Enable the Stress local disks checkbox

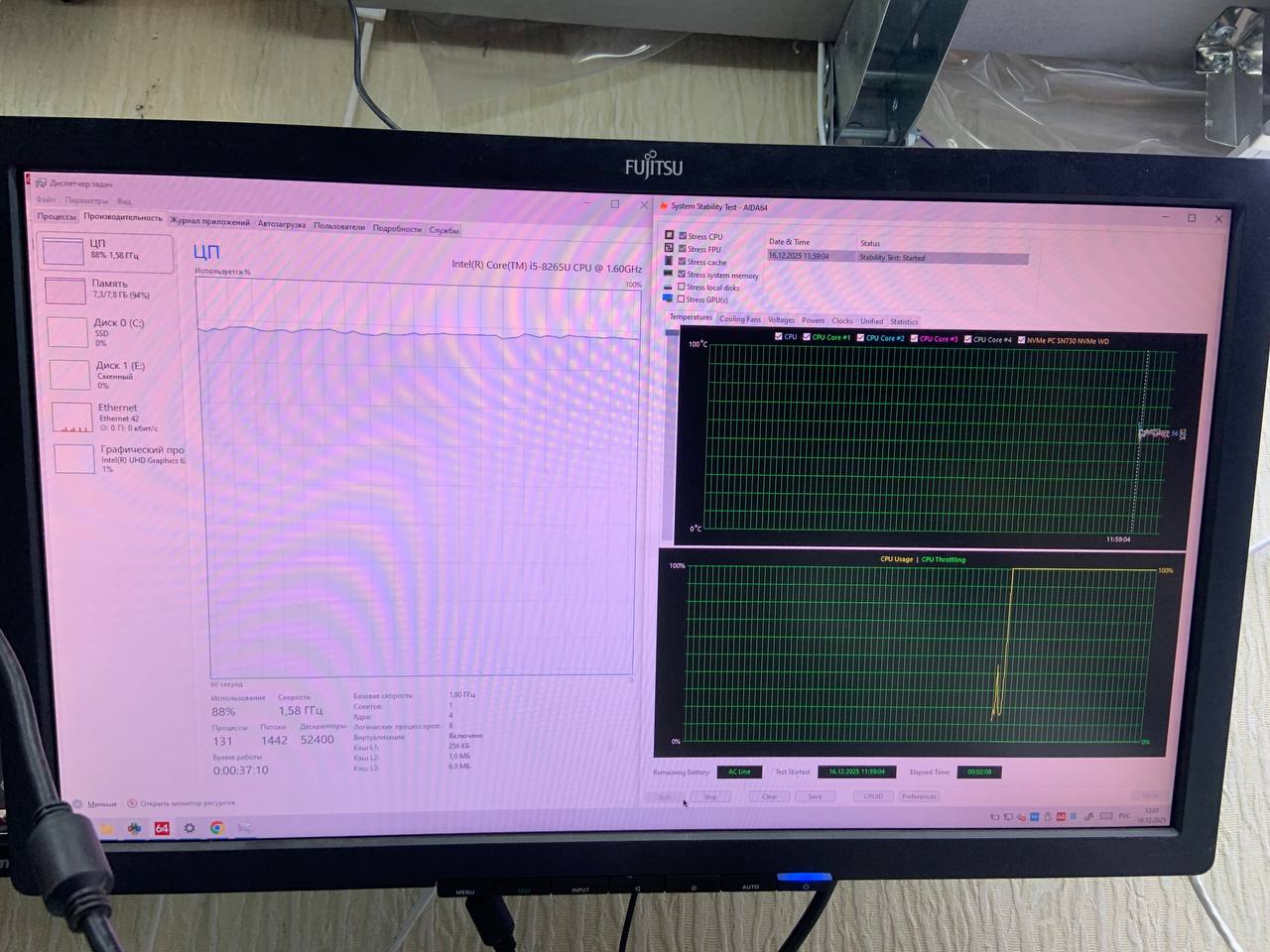pyautogui.click(x=682, y=287)
